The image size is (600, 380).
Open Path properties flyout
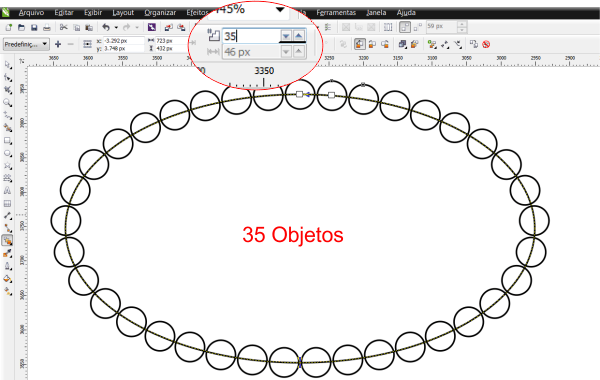458,44
